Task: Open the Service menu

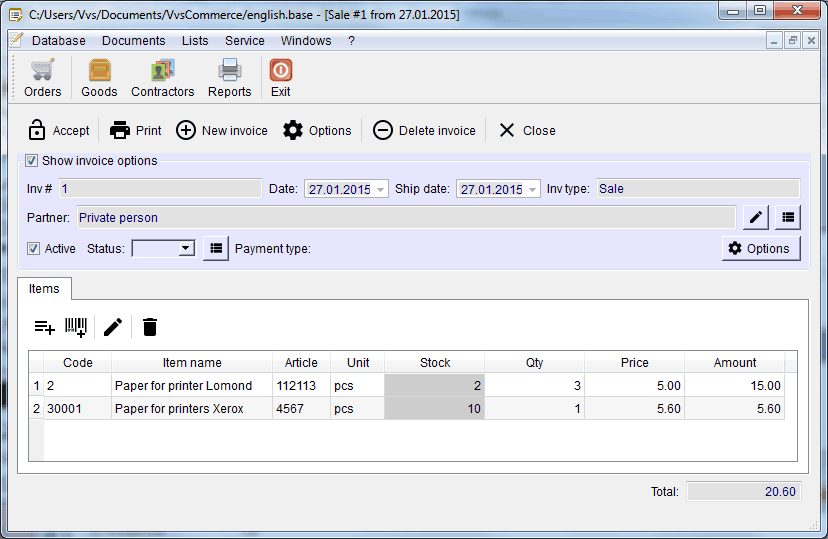Action: coord(244,41)
